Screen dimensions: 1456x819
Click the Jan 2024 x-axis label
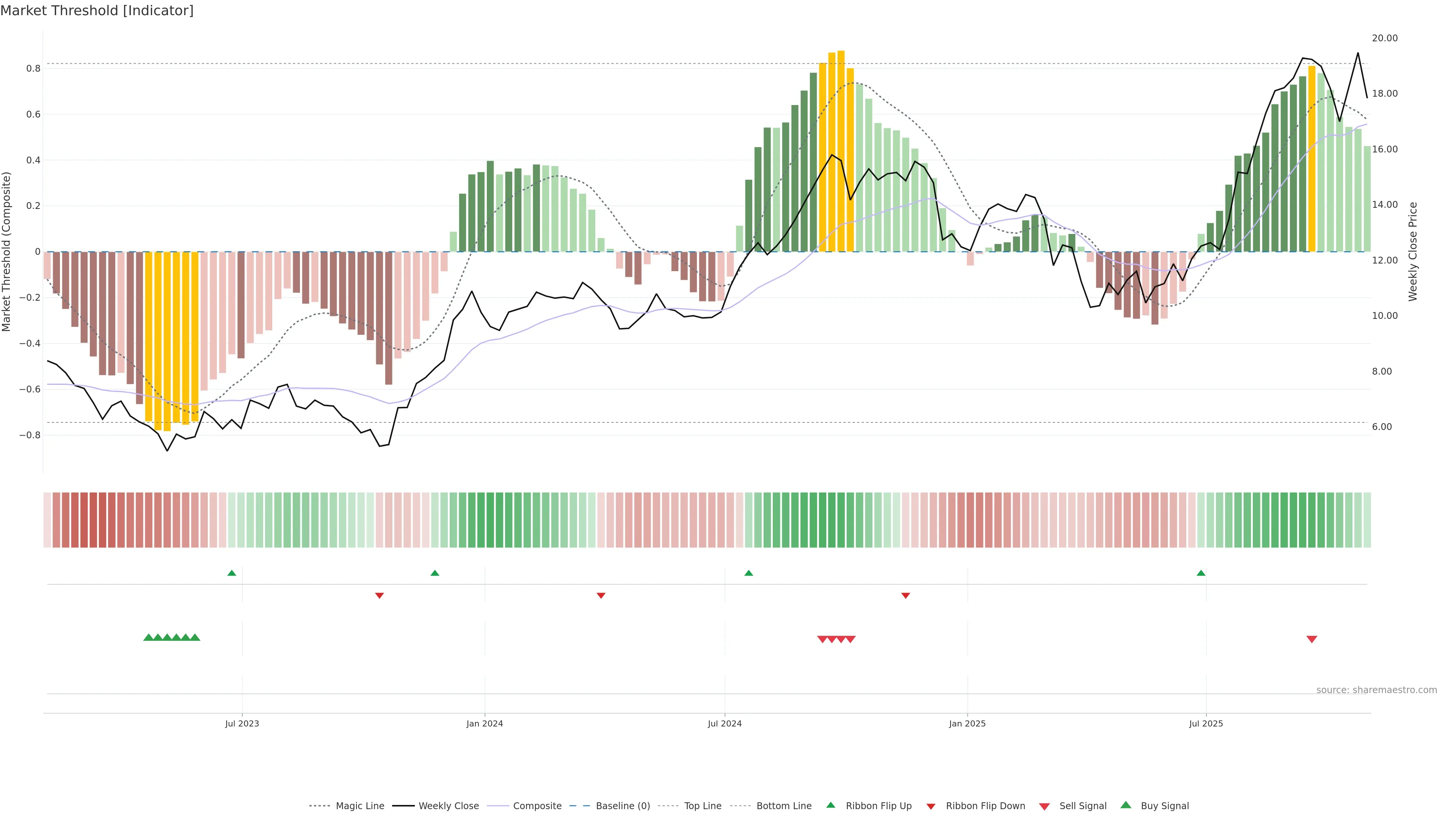click(x=485, y=723)
